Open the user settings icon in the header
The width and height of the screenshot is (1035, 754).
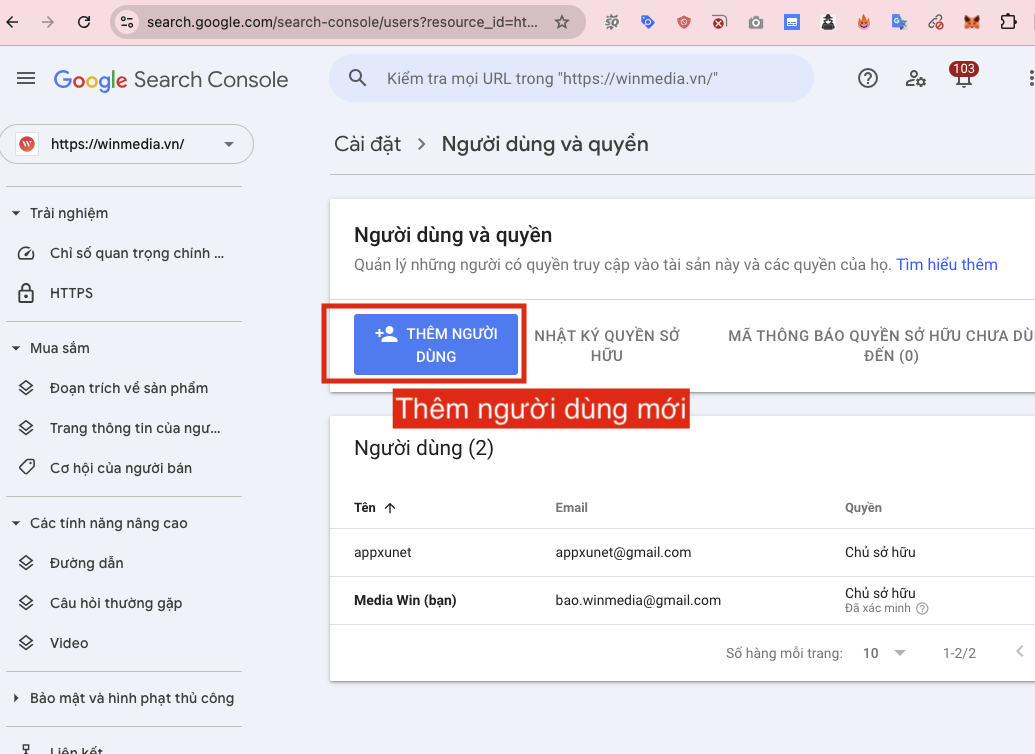[x=915, y=79]
